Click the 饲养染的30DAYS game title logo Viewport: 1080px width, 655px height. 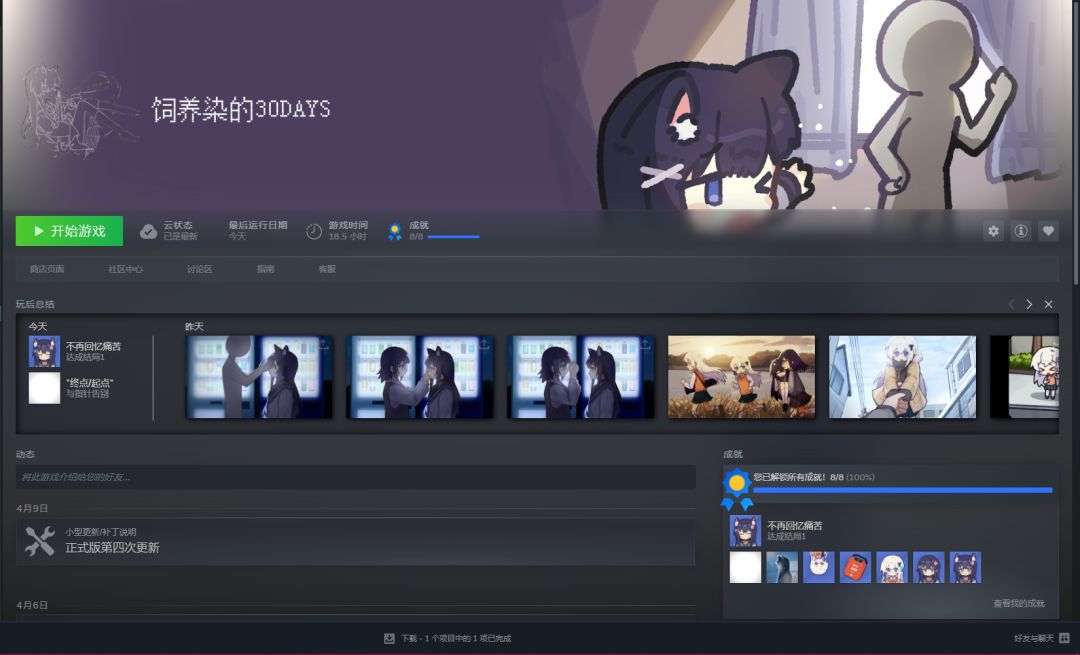(x=241, y=109)
